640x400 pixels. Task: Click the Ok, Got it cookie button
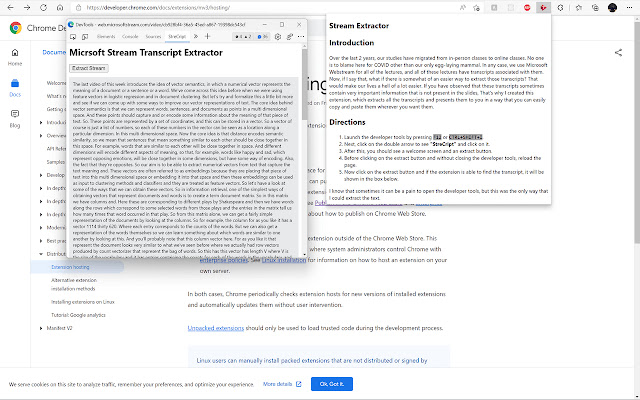coord(332,384)
